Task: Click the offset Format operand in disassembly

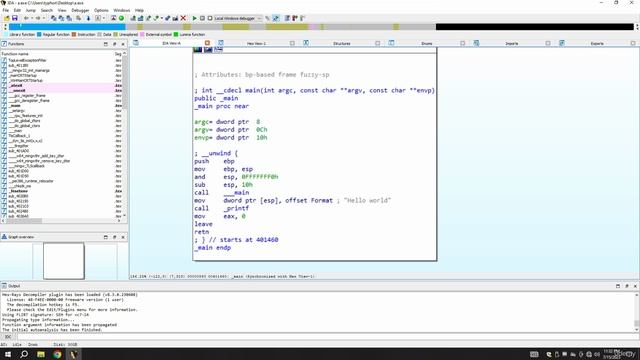Action: pos(309,200)
